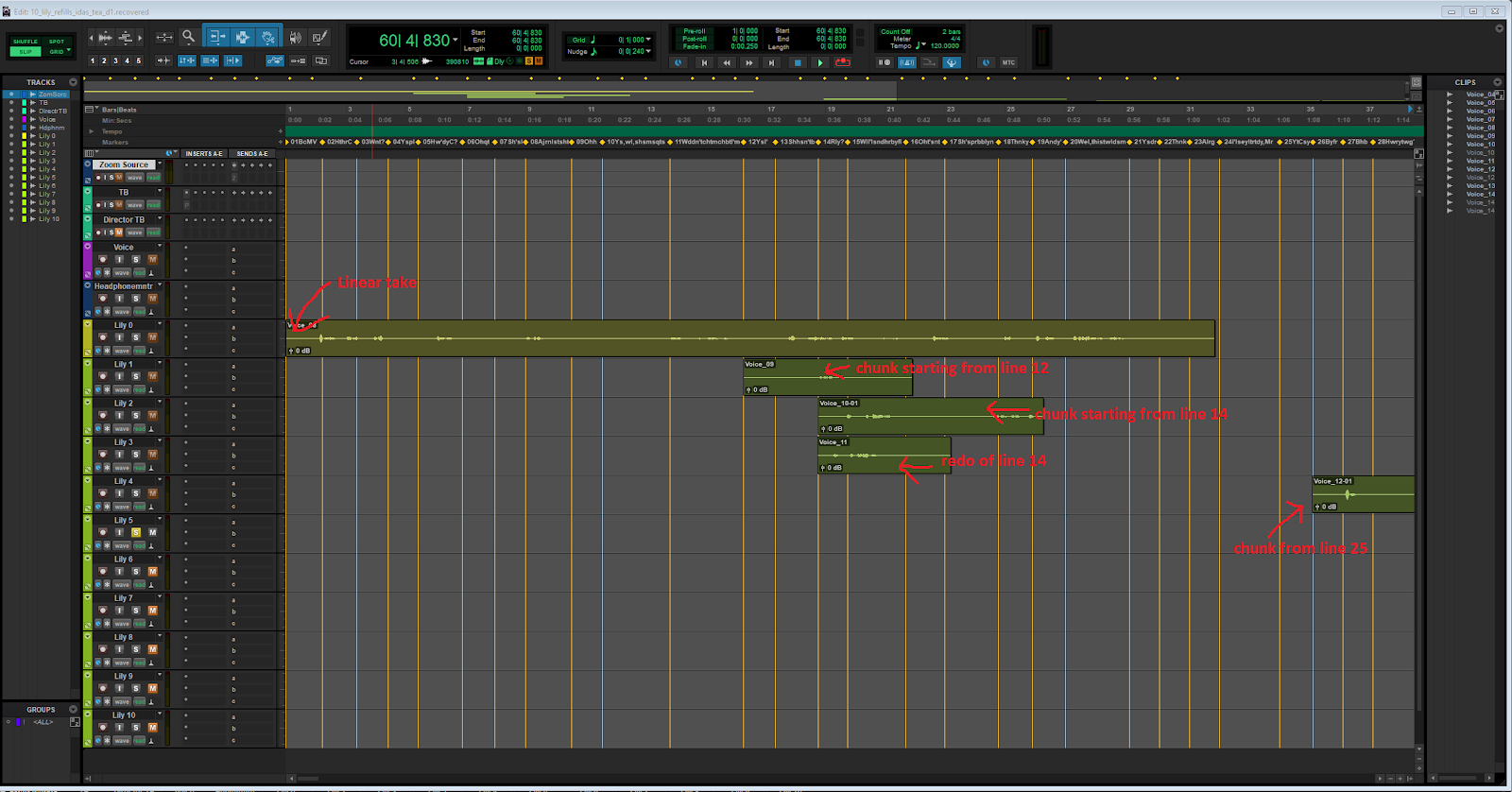Viewport: 1512px width, 792px height.
Task: Toggle Grid edit mode
Action: pyautogui.click(x=57, y=52)
